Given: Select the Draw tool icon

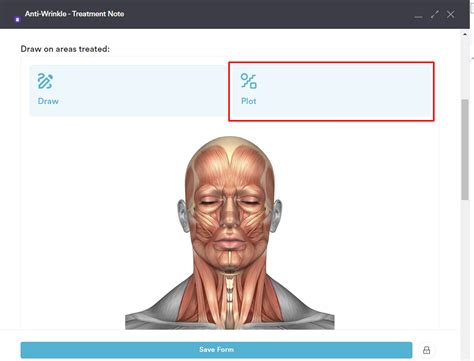Looking at the screenshot, I should click(x=45, y=81).
